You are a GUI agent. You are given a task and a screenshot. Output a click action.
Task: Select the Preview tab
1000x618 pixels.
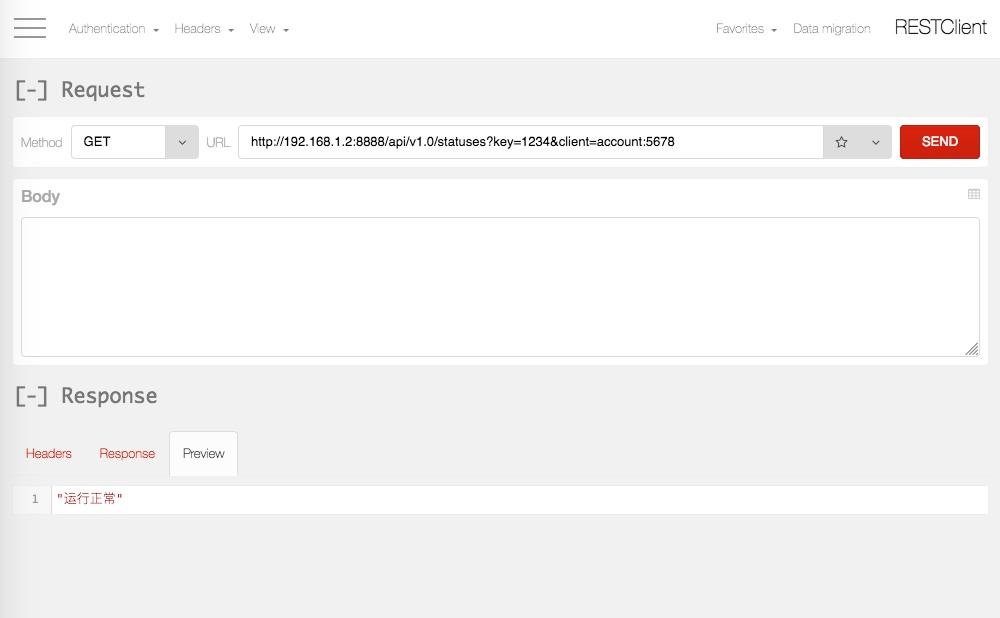204,453
